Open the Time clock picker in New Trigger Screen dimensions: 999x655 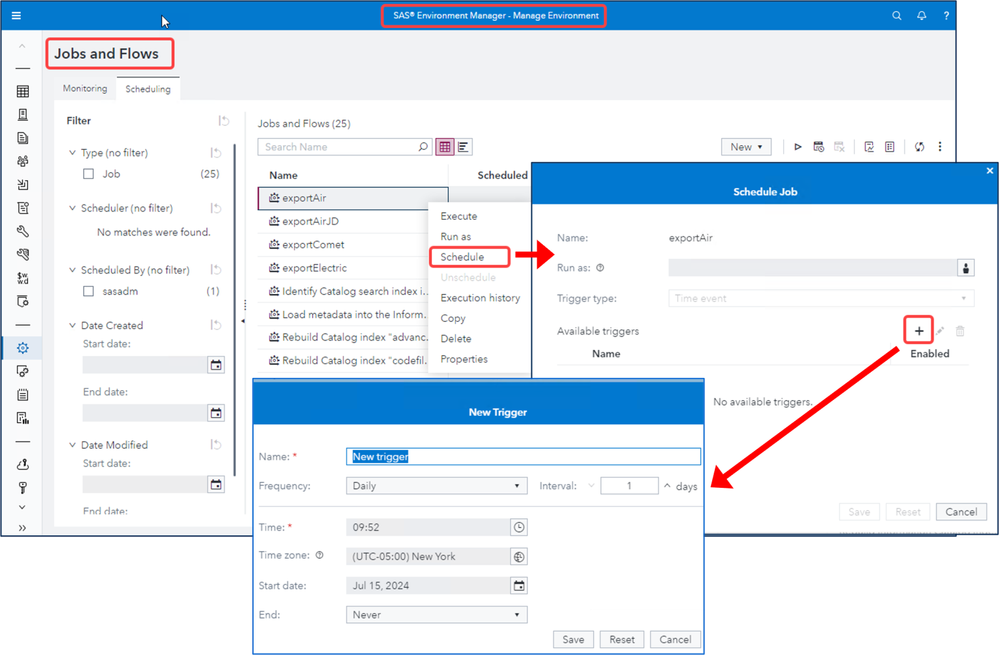click(519, 528)
